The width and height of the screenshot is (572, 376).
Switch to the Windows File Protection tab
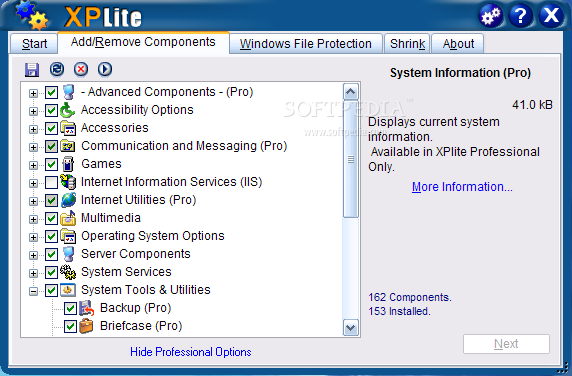click(306, 44)
